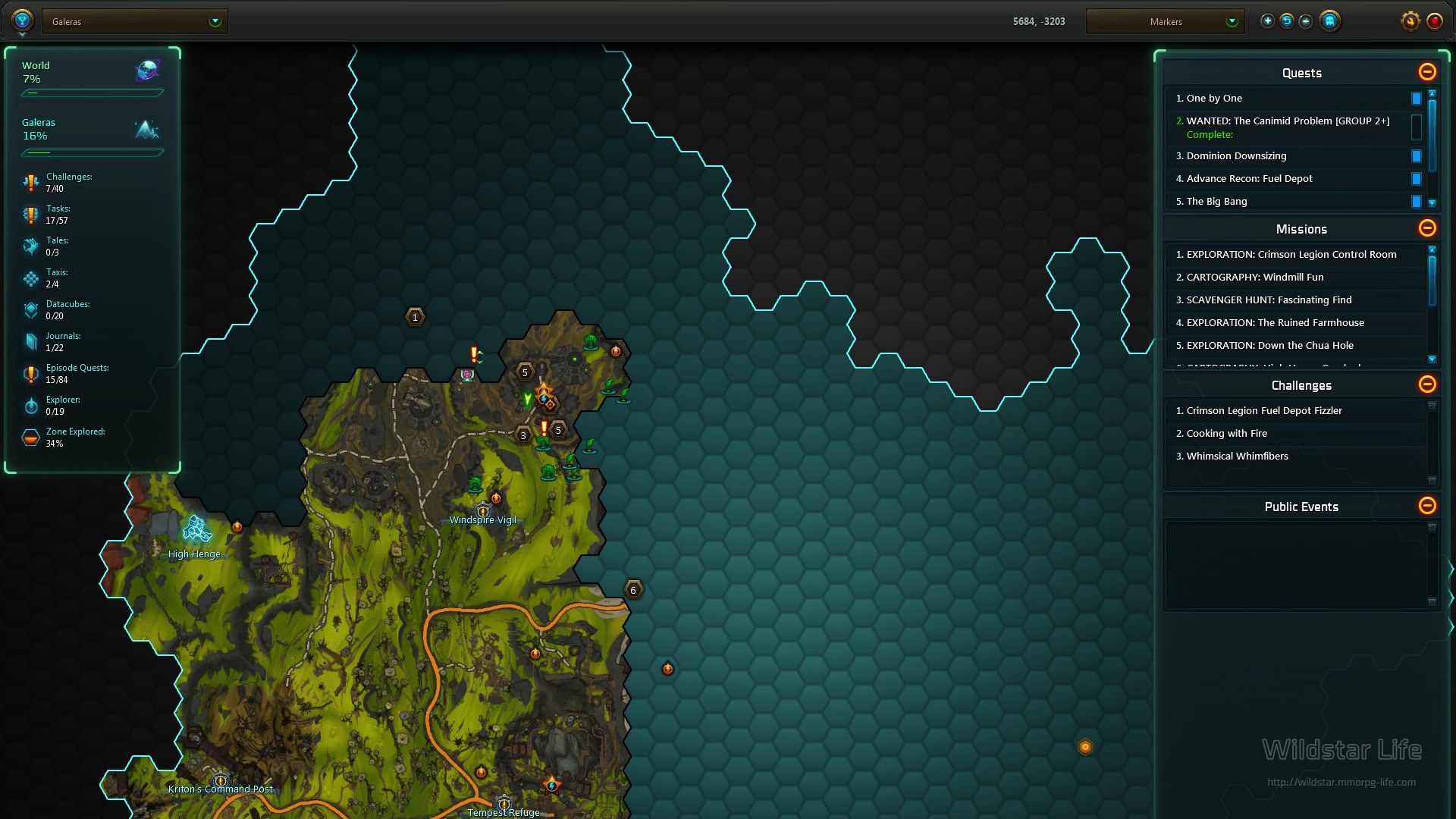
Task: Click the Explorer icon in stats panel
Action: point(30,406)
